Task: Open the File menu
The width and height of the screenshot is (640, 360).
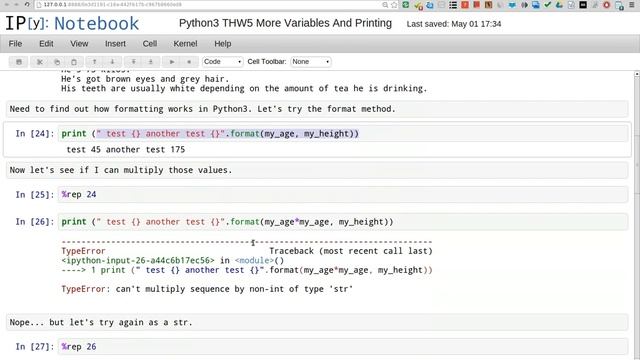Action: pyautogui.click(x=16, y=44)
